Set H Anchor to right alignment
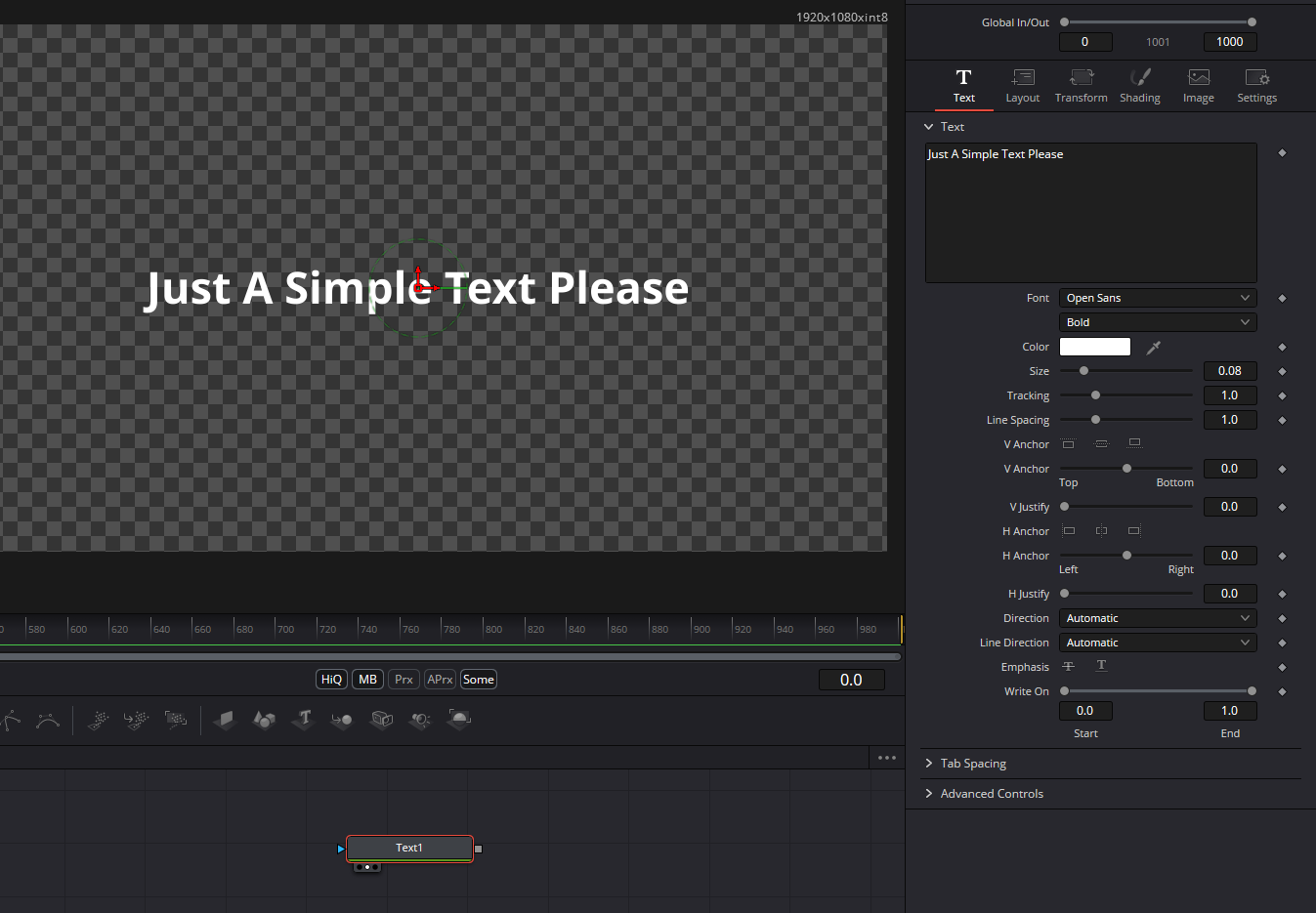This screenshot has height=913, width=1316. [1134, 531]
